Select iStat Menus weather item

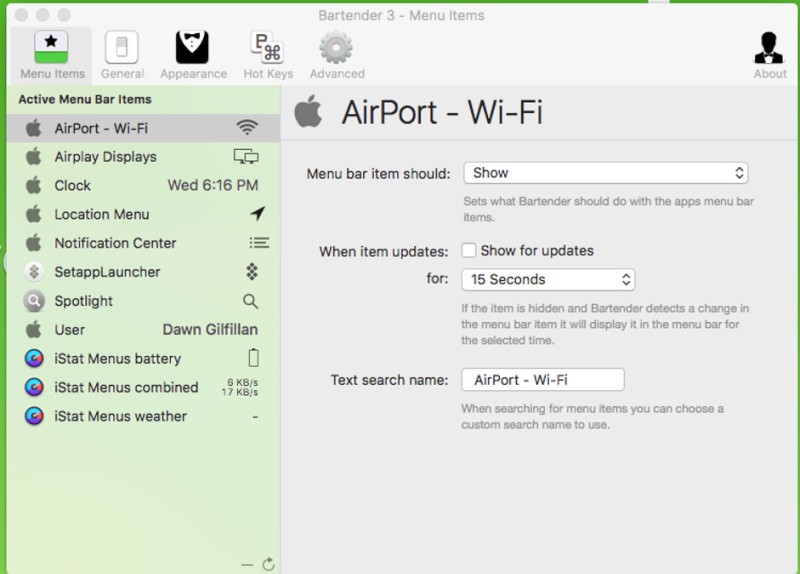(144, 416)
